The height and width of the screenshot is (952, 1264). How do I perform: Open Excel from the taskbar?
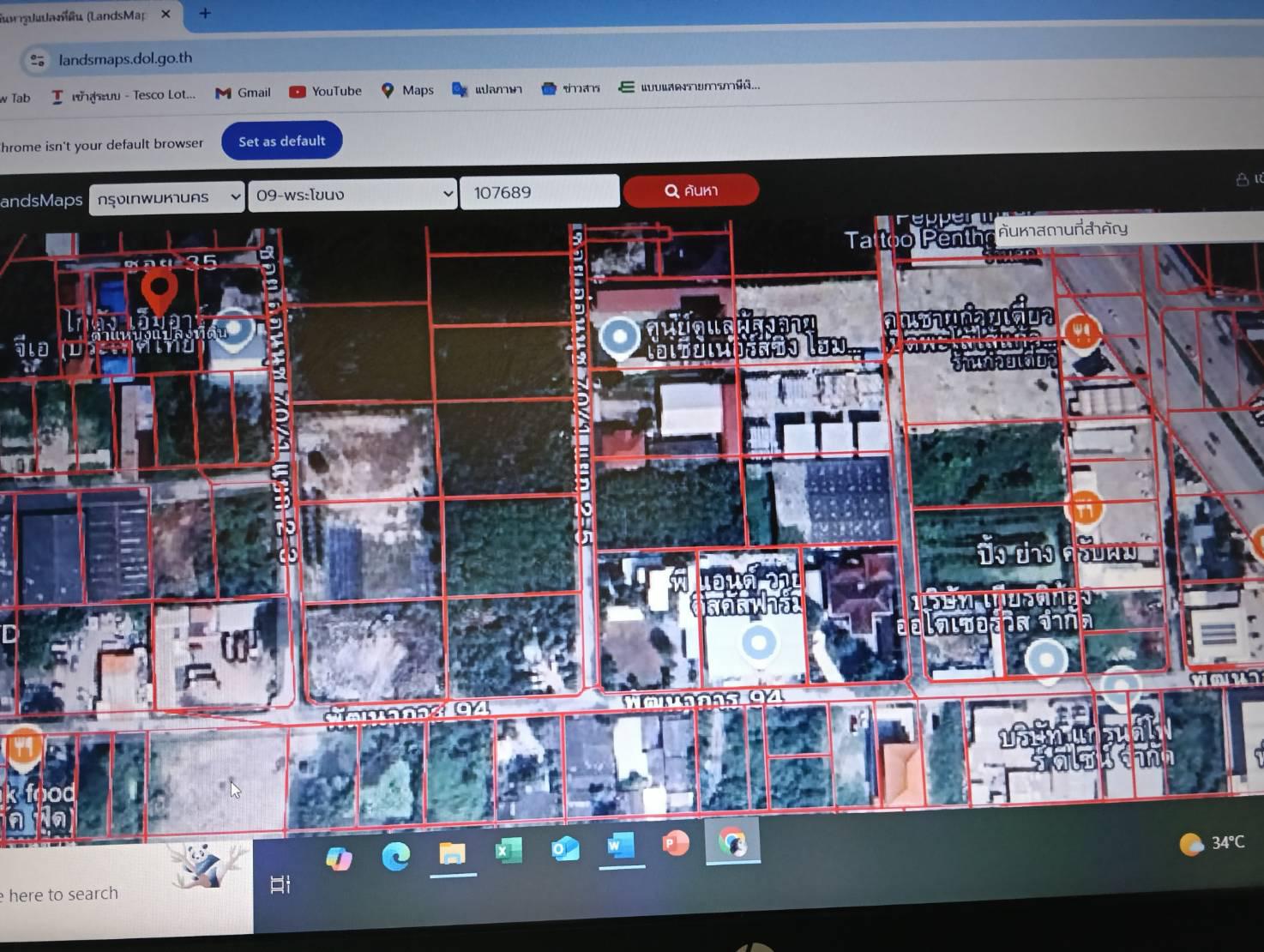pos(509,851)
